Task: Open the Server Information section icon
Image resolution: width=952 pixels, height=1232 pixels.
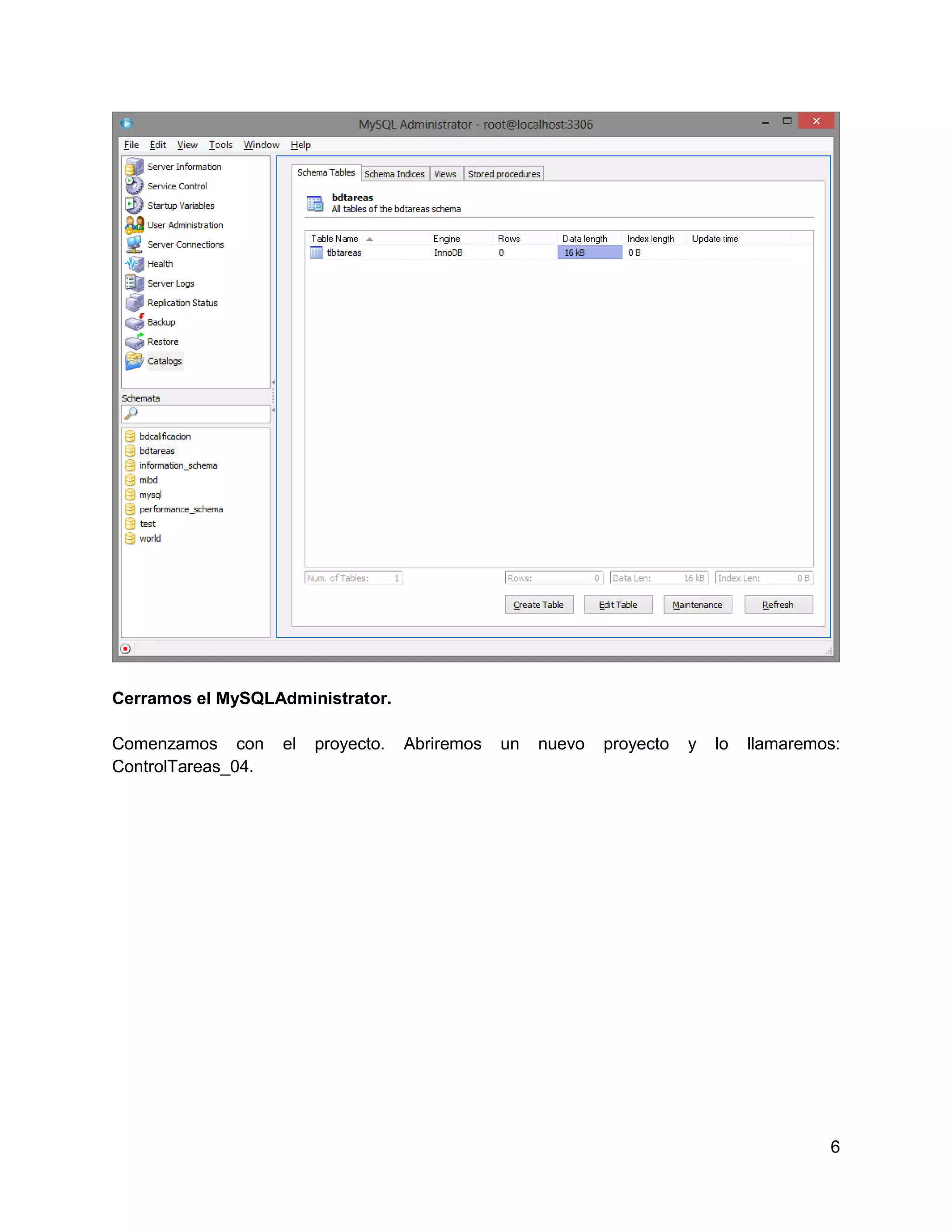Action: [134, 166]
